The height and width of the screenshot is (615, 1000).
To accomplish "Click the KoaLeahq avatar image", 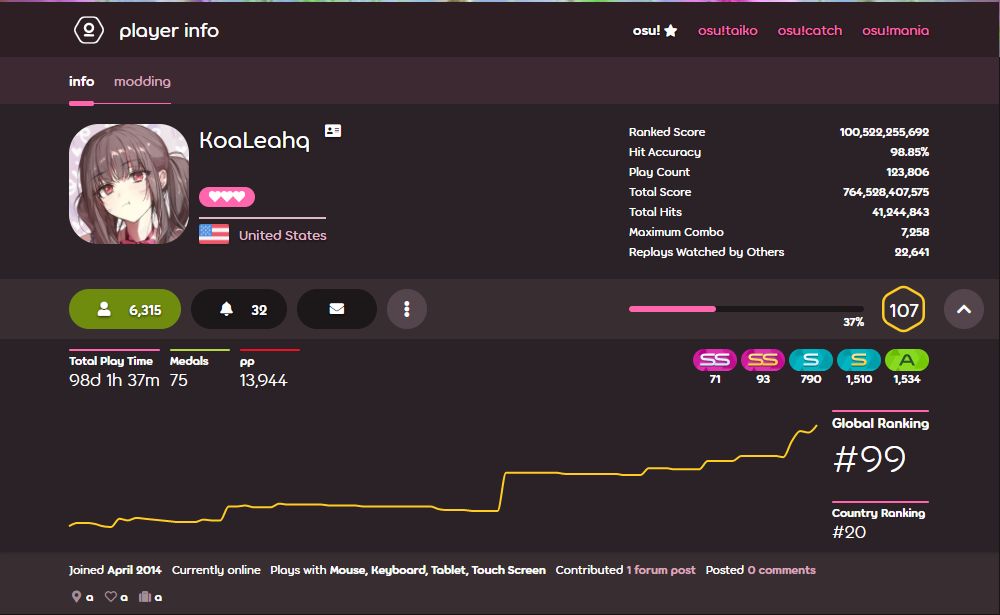I will 129,184.
